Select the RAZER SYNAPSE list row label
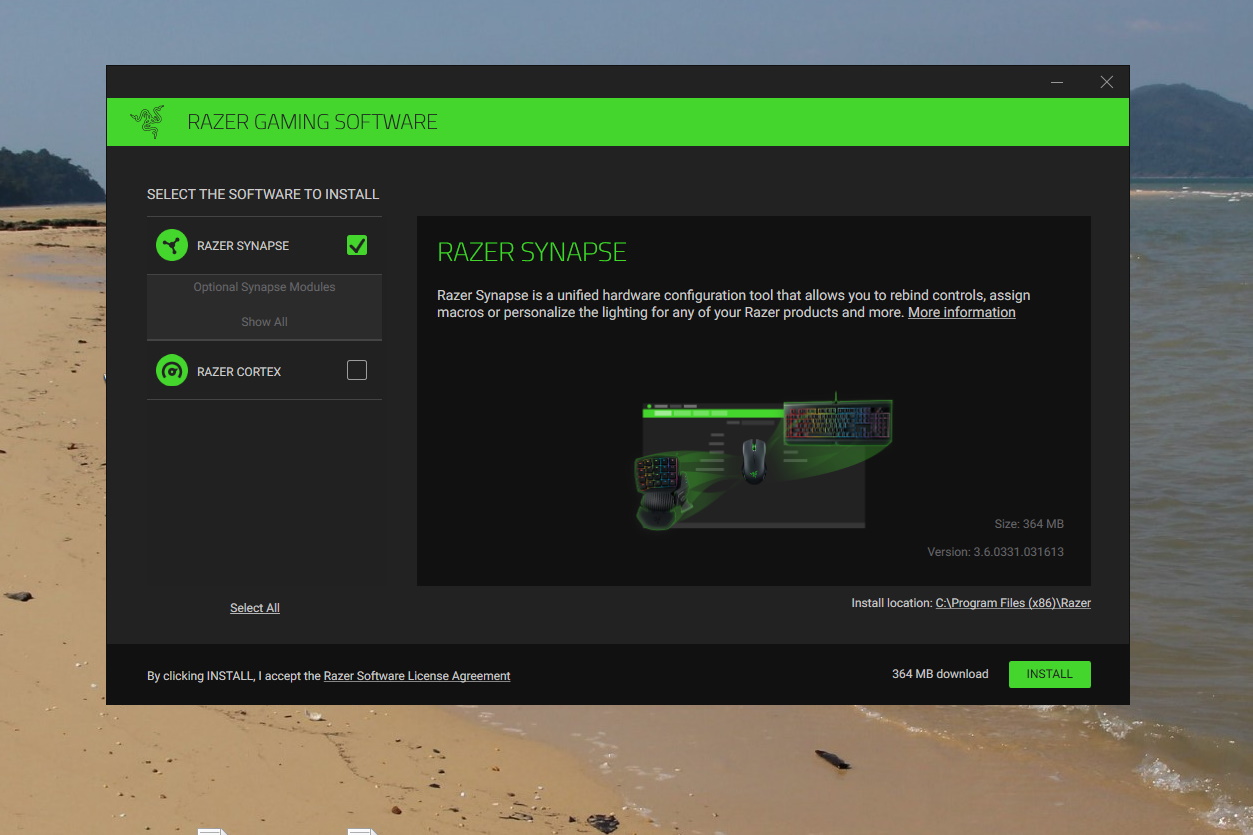The image size is (1253, 835). click(243, 246)
